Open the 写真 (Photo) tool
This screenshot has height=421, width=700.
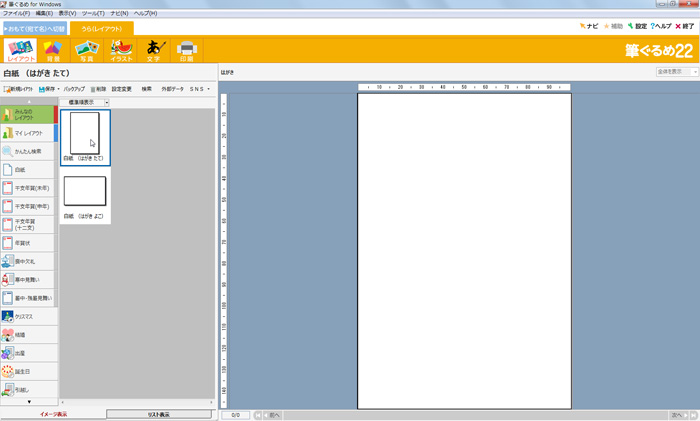(x=87, y=51)
